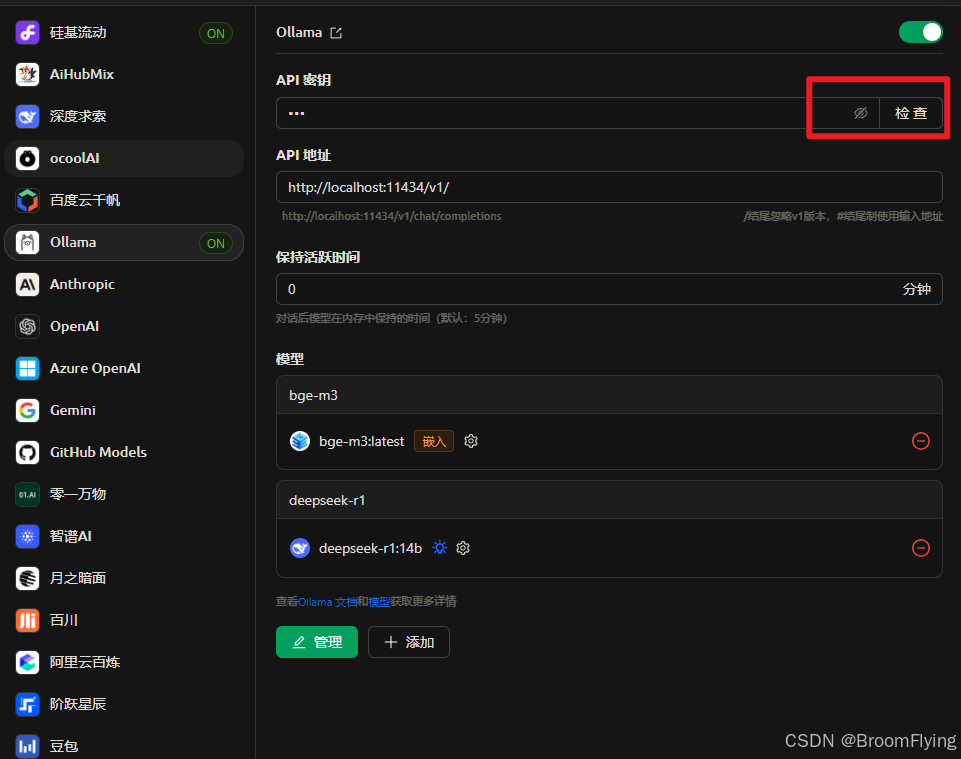Click the AiHubMix provider icon
The image size is (961, 759).
click(28, 74)
